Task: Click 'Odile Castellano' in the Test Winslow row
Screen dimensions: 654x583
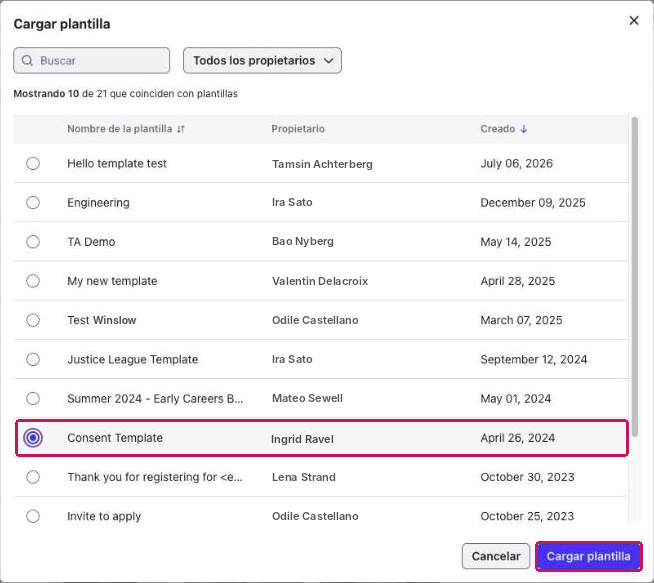Action: [315, 320]
